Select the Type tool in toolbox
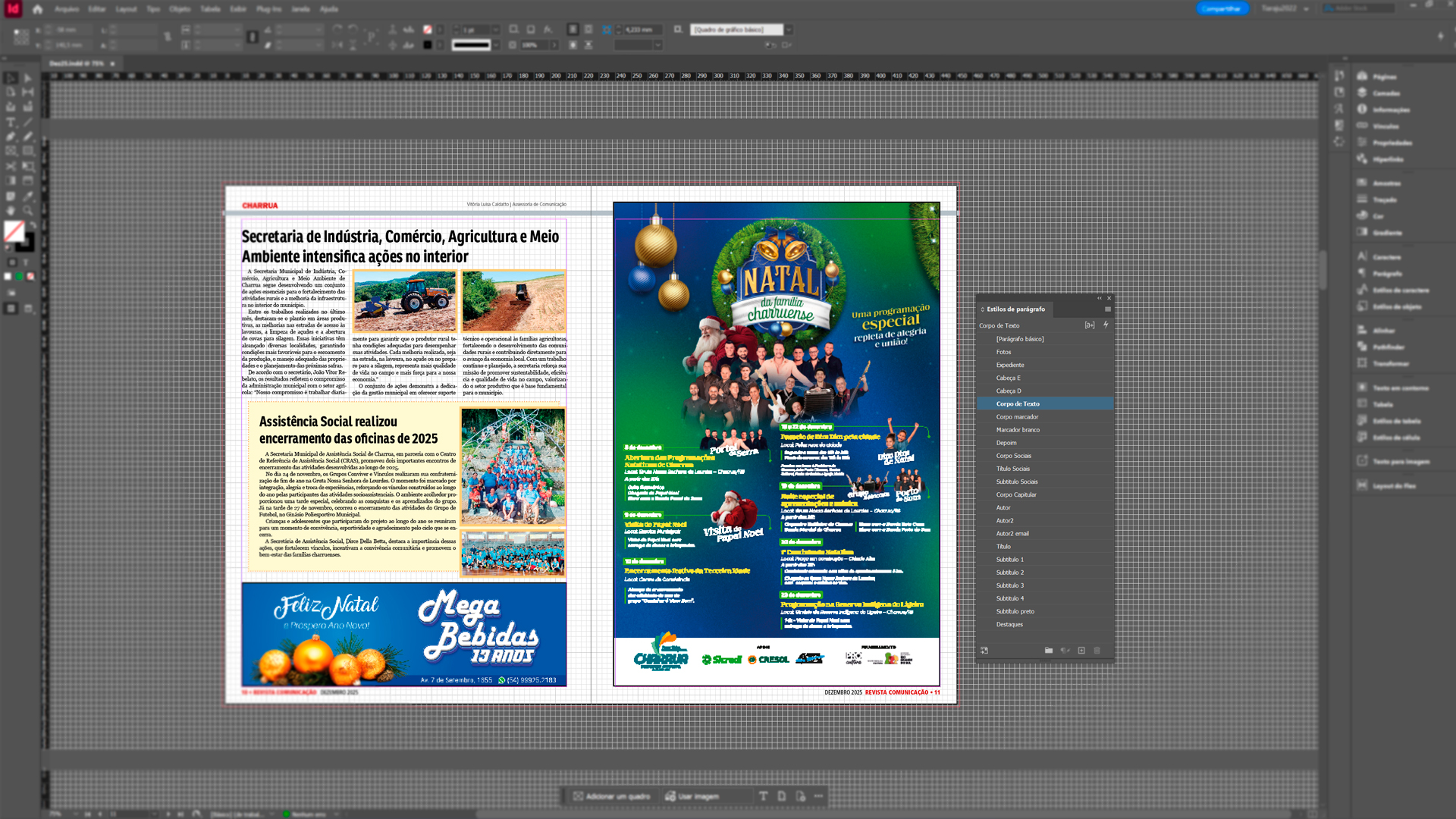The height and width of the screenshot is (819, 1456). [x=11, y=122]
